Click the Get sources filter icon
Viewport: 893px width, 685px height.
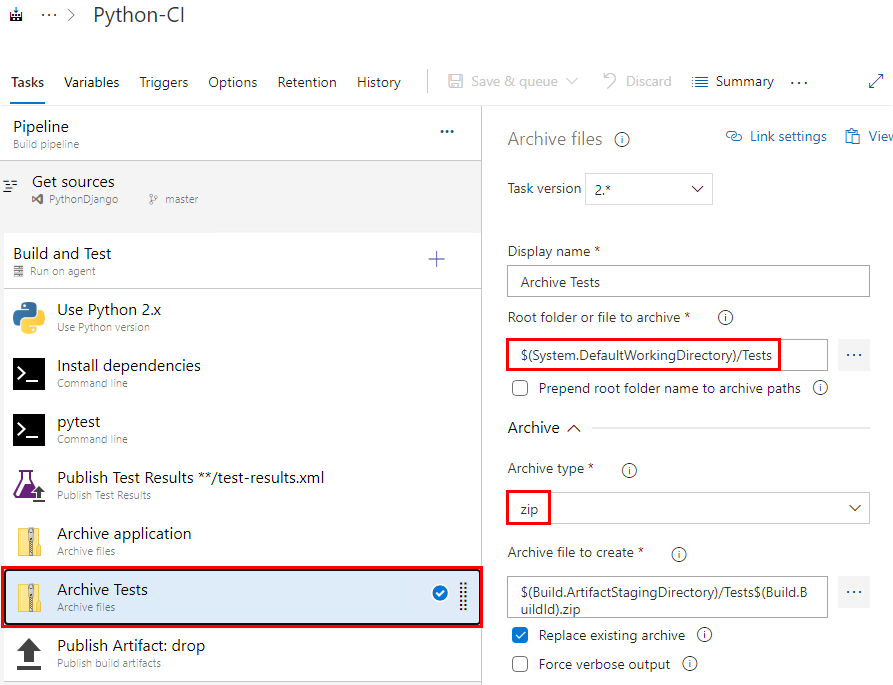tap(10, 185)
